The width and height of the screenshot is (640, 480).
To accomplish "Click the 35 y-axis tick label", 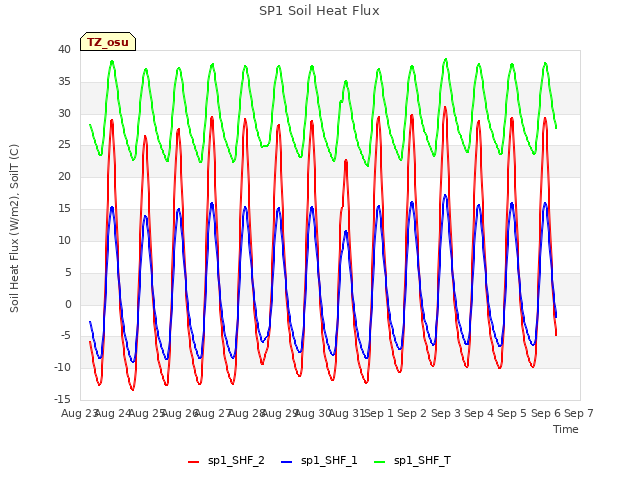I will [64, 82].
